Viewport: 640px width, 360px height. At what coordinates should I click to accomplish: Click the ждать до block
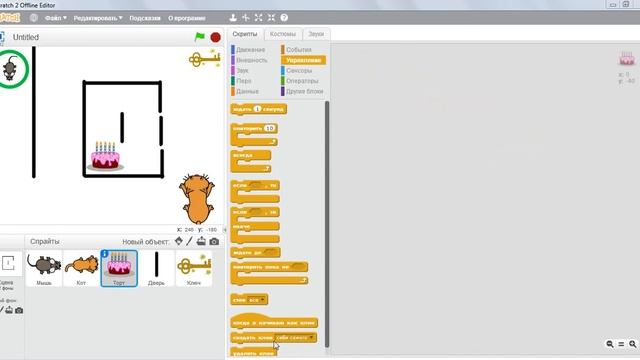[x=255, y=253]
